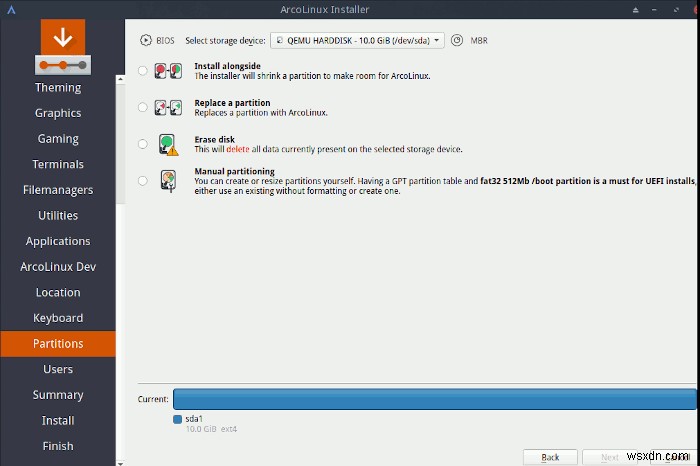700x466 pixels.
Task: Click the Erase disk warning icon
Action: tap(169, 145)
